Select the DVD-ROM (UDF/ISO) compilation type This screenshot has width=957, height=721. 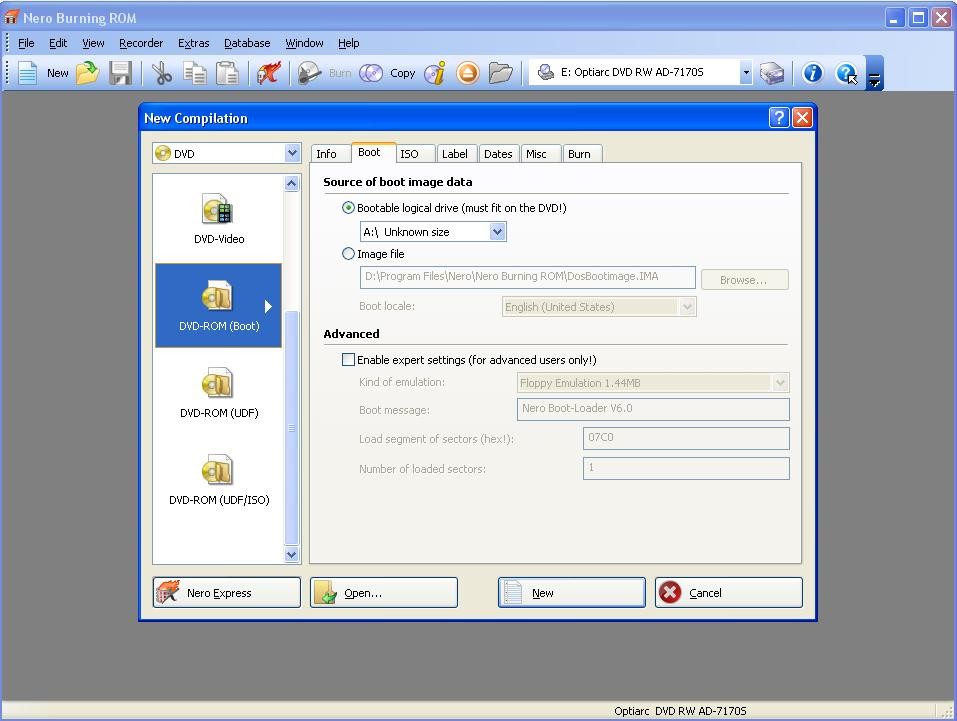coord(218,480)
